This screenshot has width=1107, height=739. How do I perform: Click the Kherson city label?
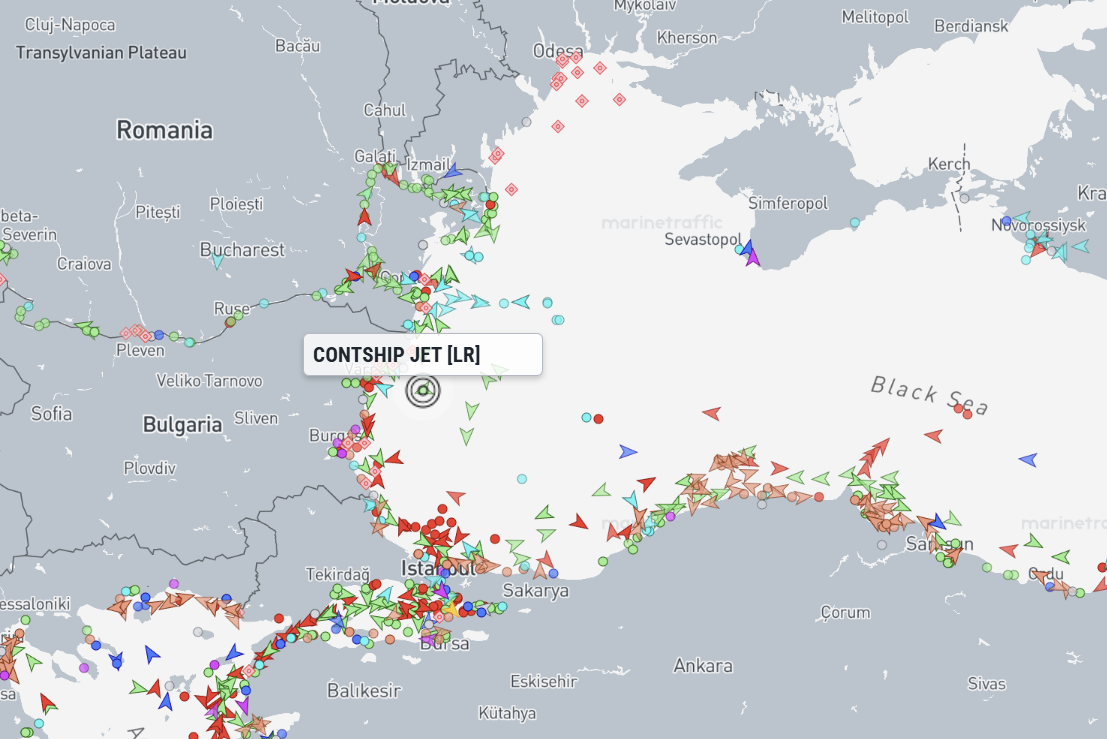point(687,38)
